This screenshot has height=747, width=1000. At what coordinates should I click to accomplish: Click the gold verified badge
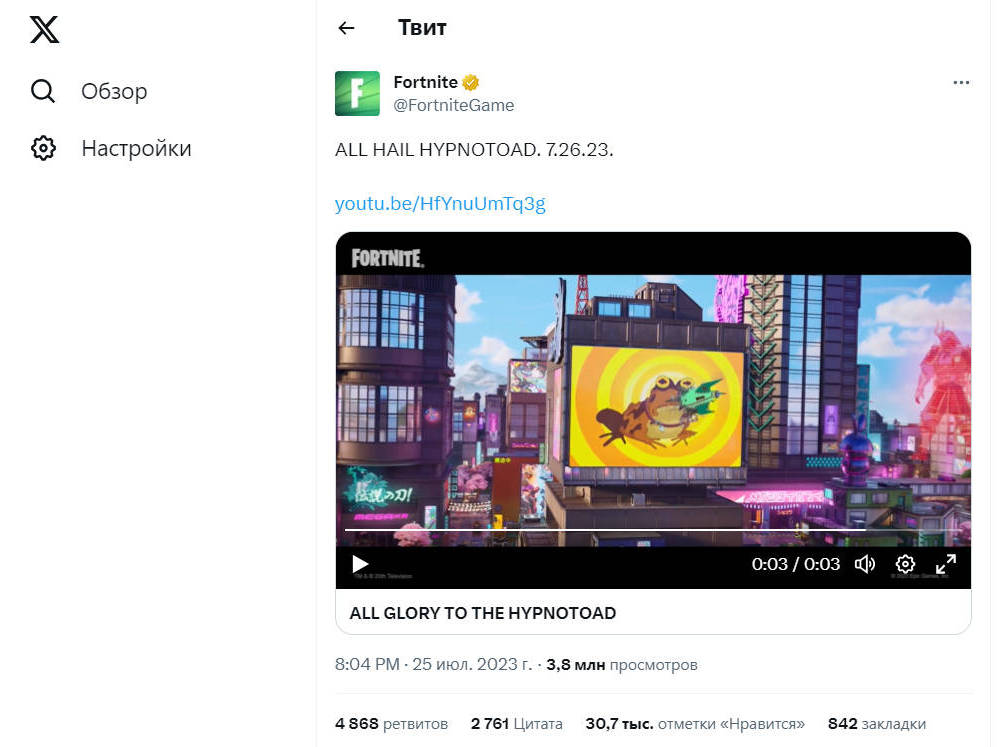pyautogui.click(x=471, y=82)
